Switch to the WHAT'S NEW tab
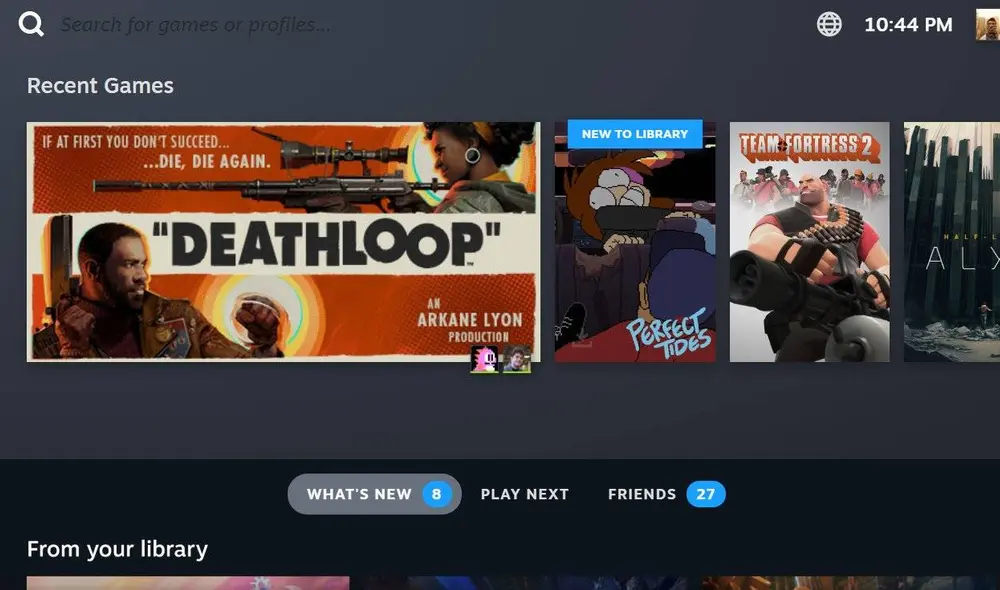 (362, 493)
